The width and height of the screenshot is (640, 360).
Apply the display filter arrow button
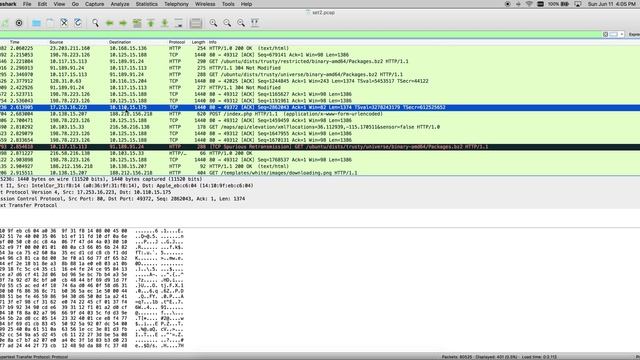coord(613,35)
